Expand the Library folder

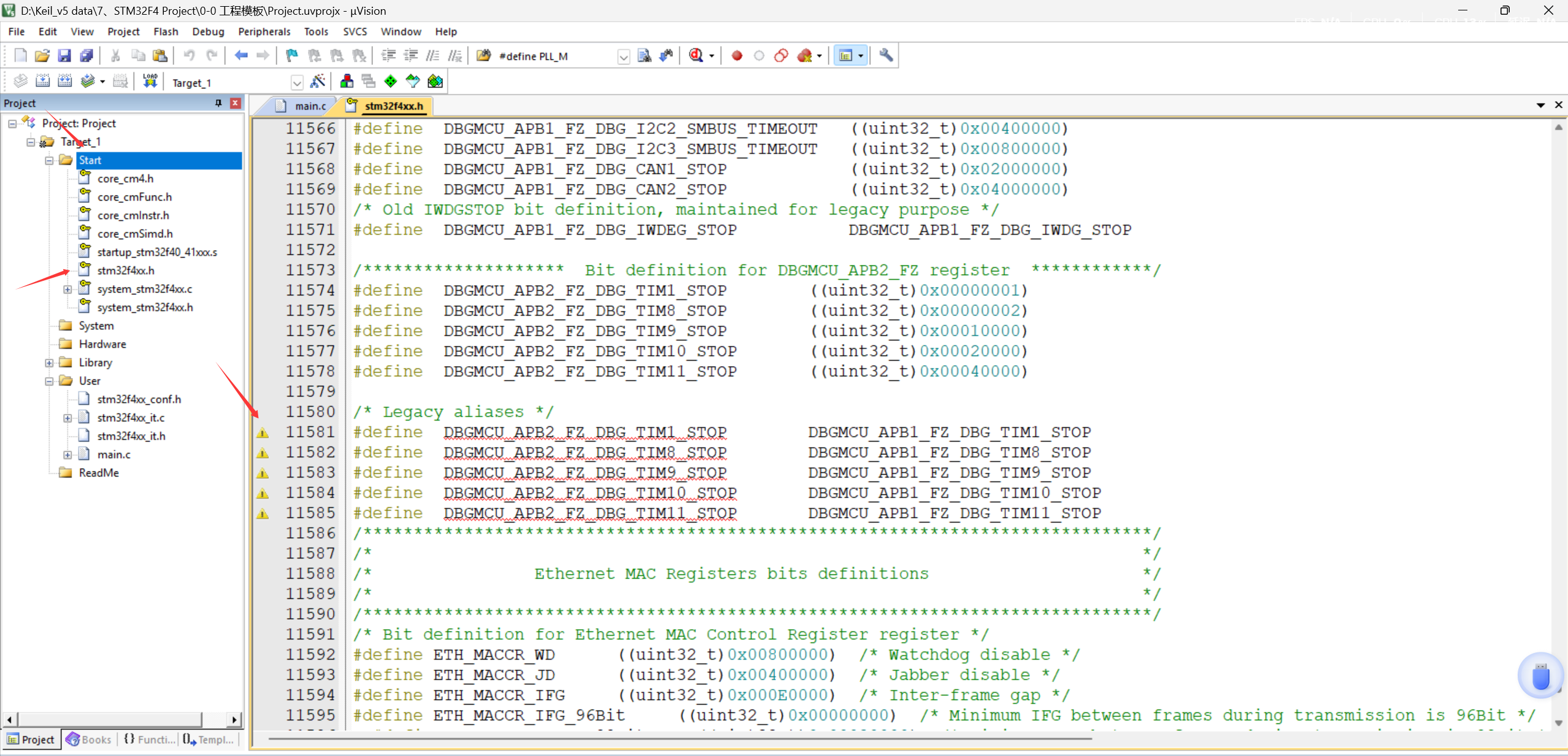[49, 363]
